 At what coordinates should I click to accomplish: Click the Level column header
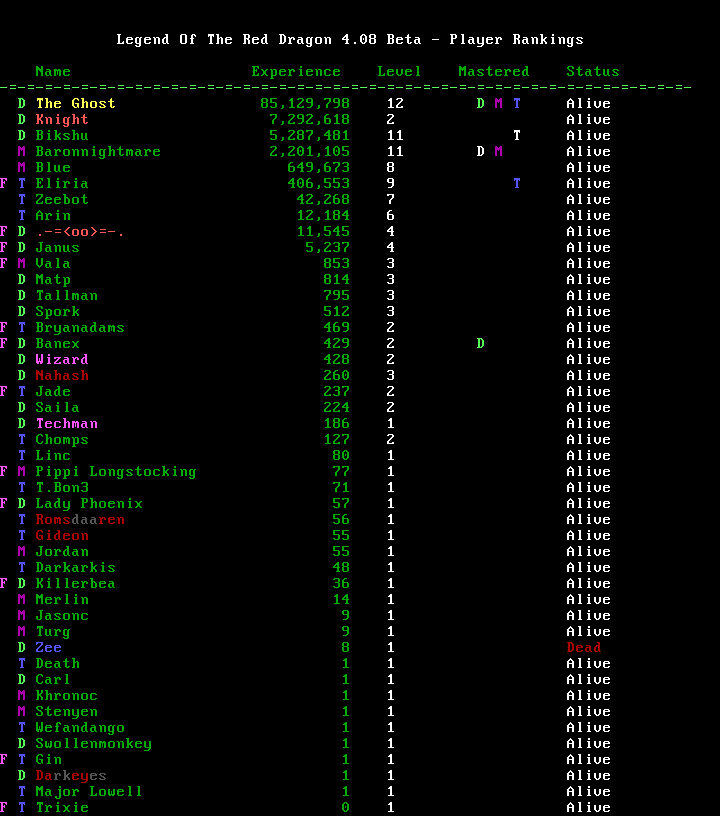(x=399, y=71)
